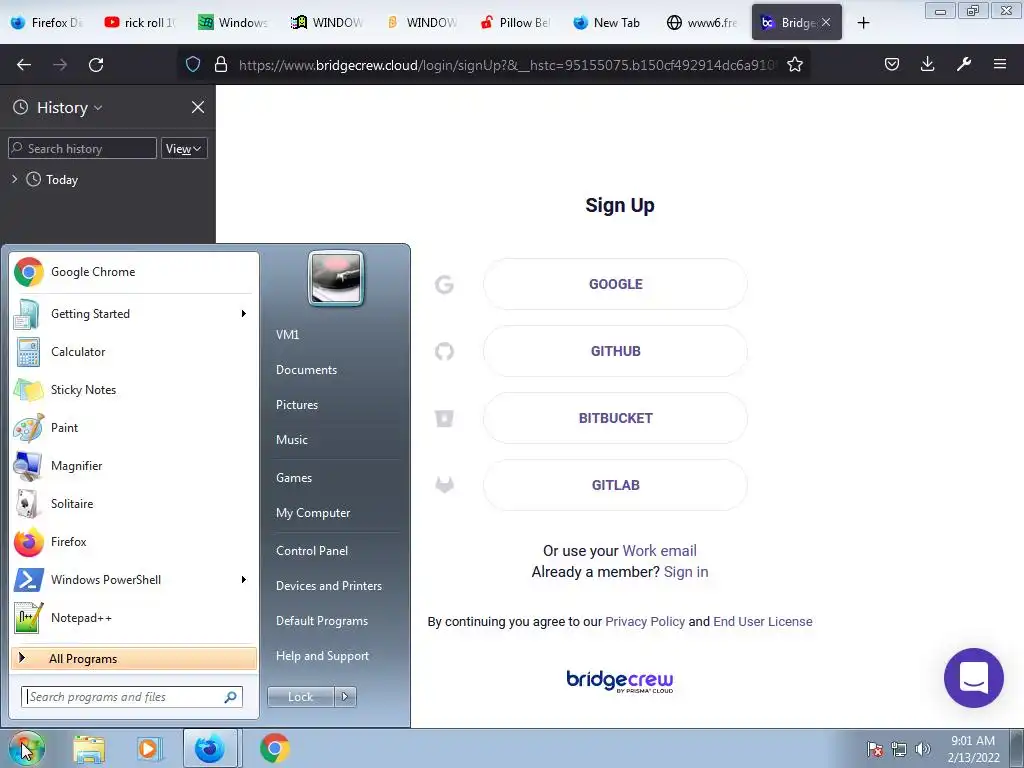Open the View dropdown in History sidebar
The width and height of the screenshot is (1024, 768).
click(x=183, y=148)
